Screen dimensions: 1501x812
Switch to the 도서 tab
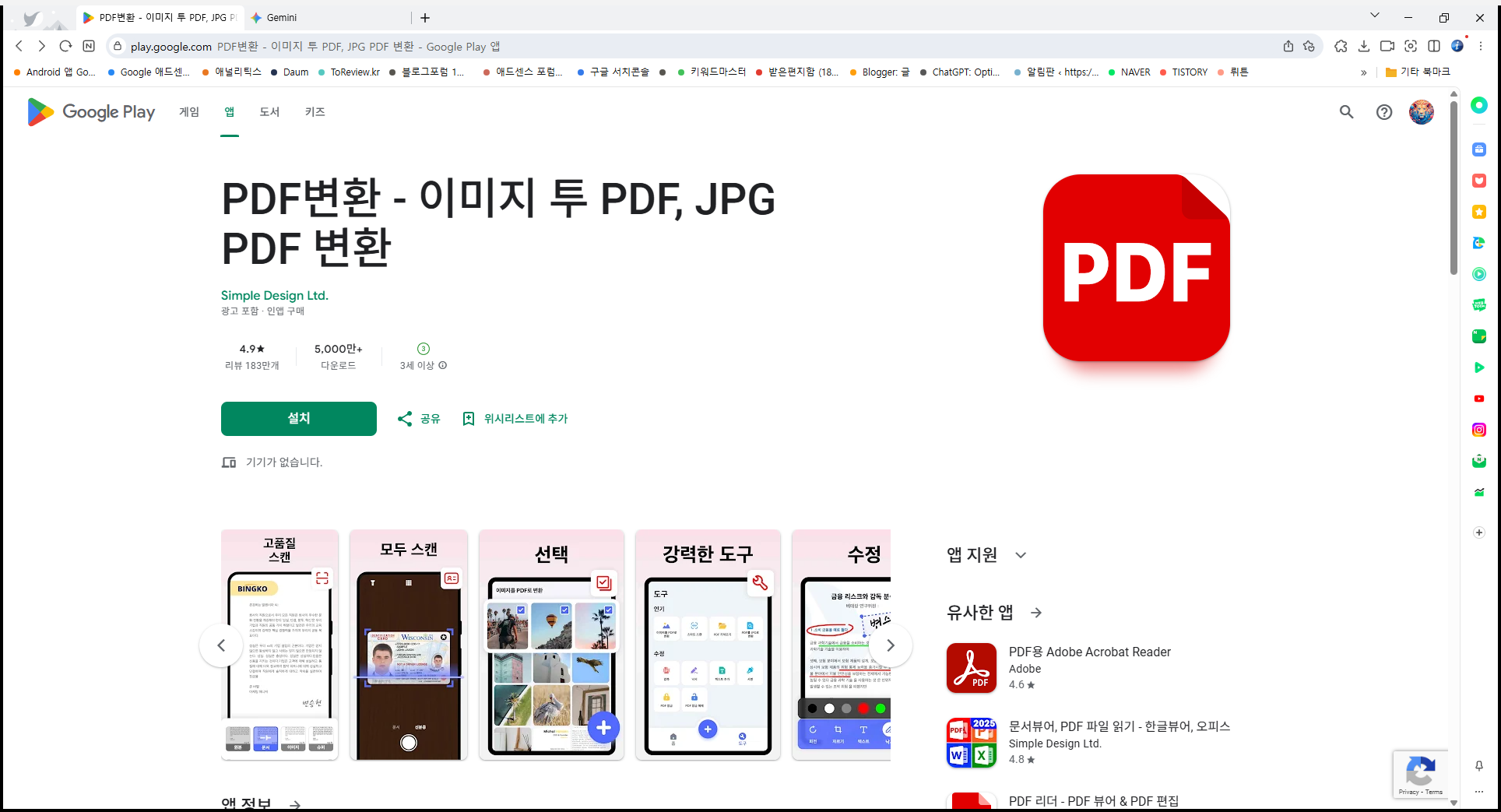pyautogui.click(x=269, y=112)
